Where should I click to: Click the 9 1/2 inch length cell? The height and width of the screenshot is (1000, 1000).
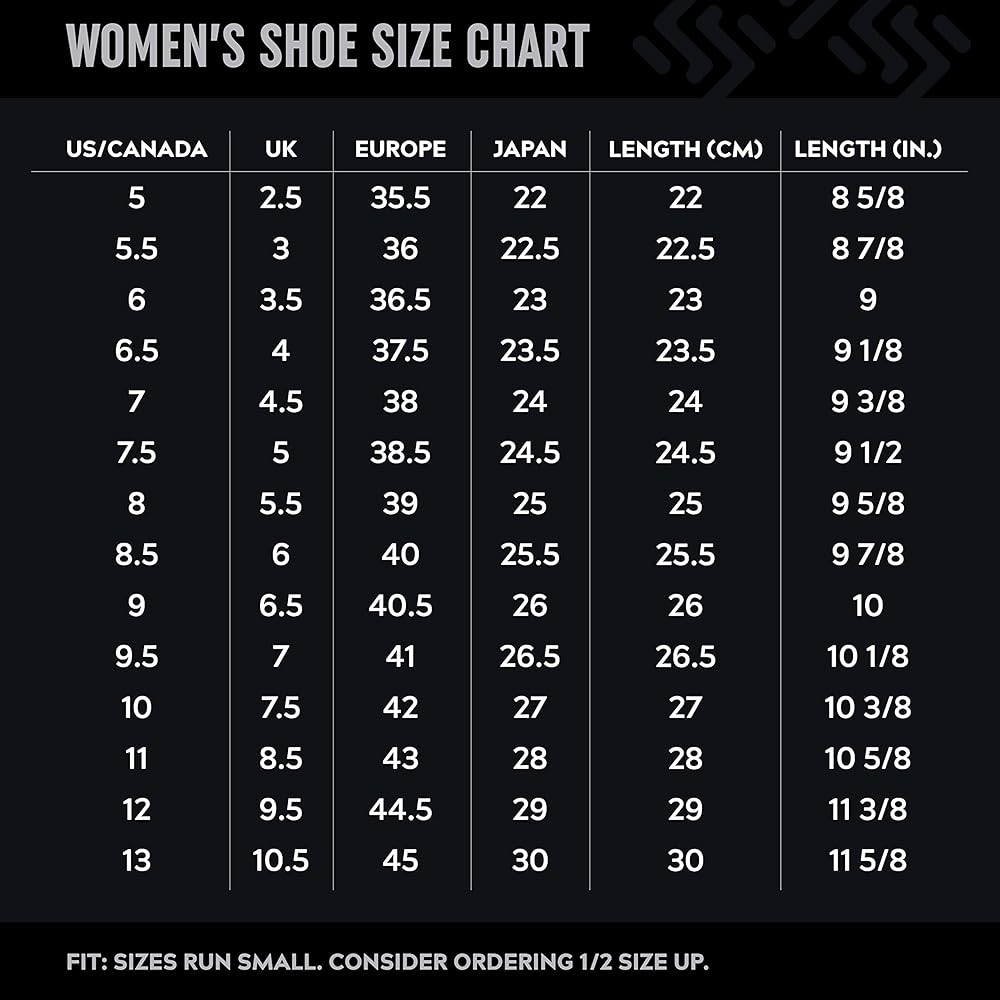868,453
